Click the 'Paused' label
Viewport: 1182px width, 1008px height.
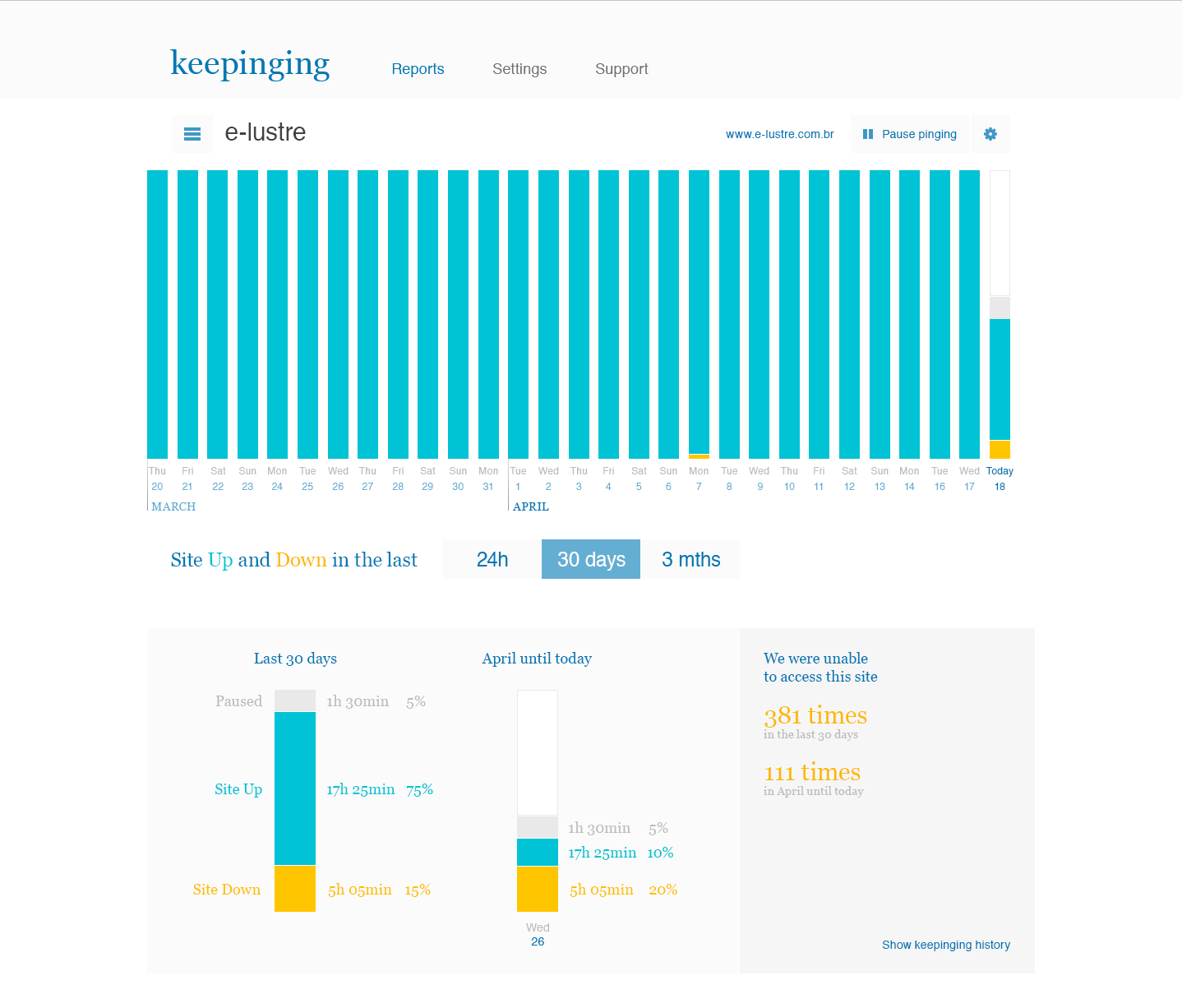coord(238,701)
